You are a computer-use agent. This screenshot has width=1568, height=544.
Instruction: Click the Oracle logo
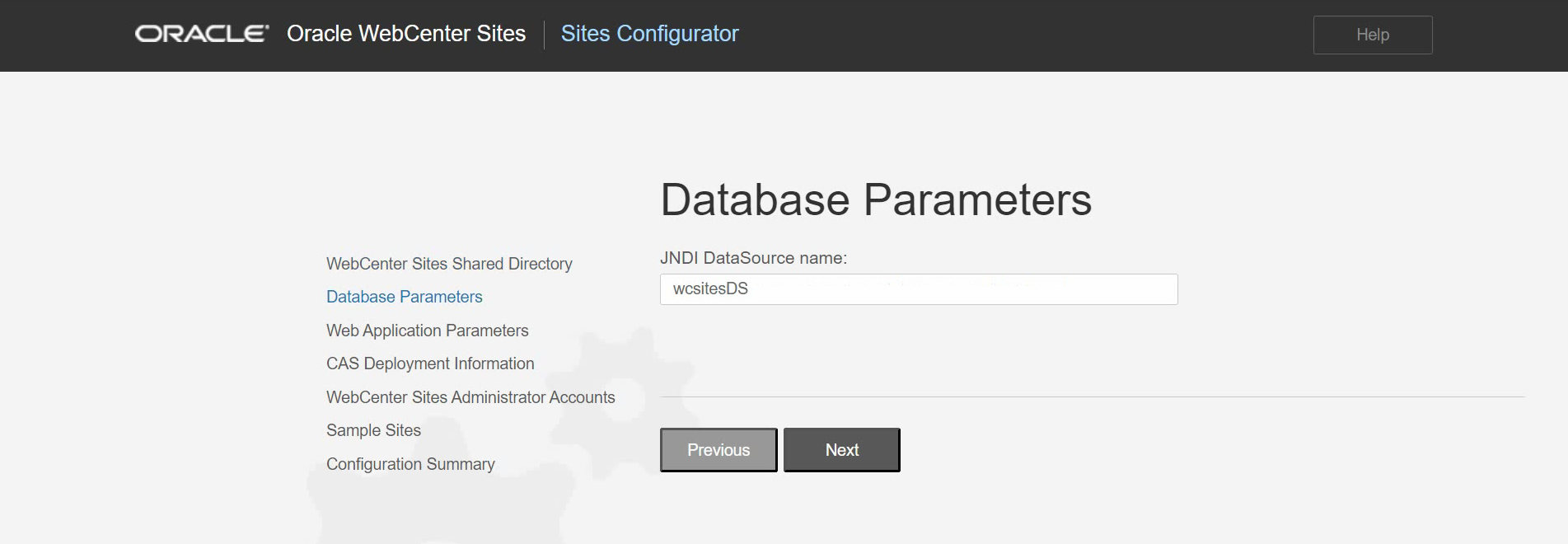(x=202, y=34)
